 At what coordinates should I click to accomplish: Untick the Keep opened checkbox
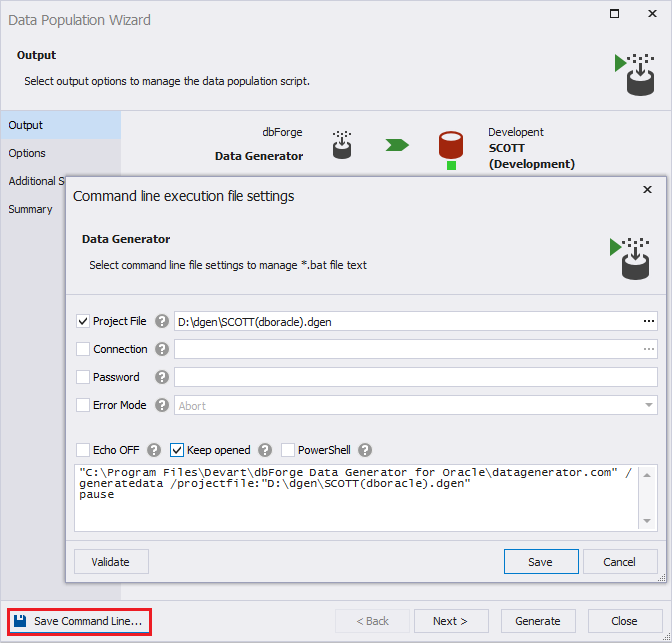pos(177,450)
